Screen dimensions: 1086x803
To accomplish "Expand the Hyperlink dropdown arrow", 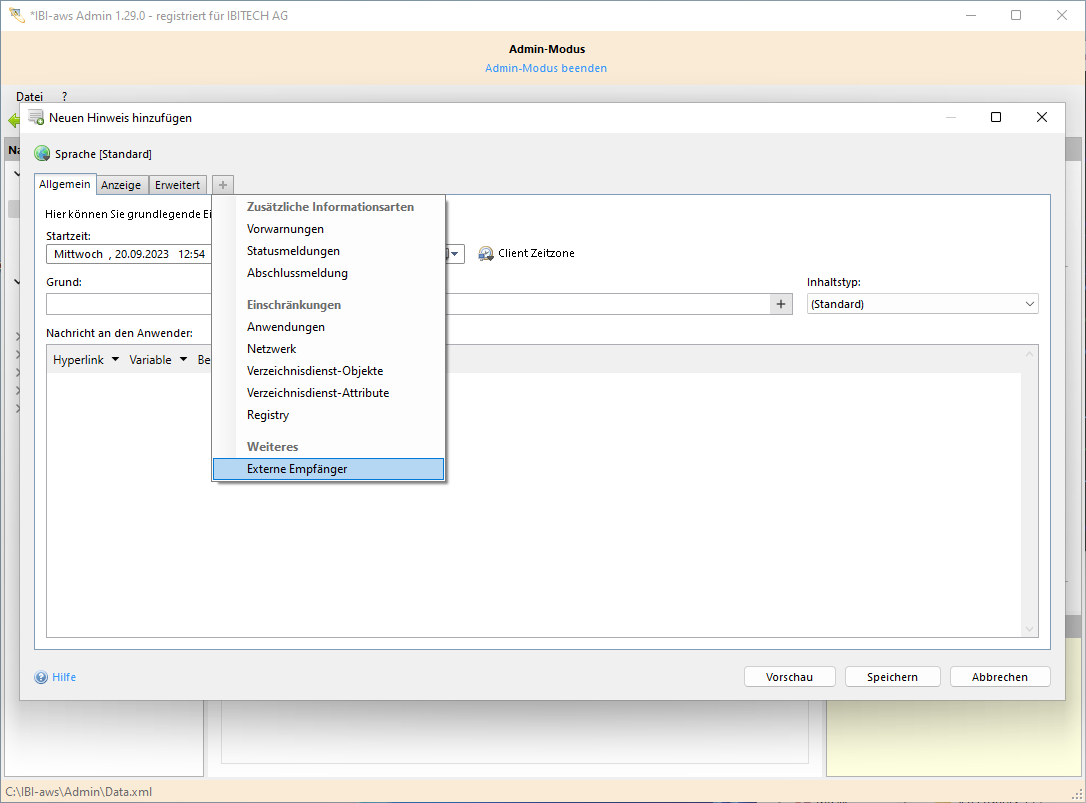I will (115, 360).
